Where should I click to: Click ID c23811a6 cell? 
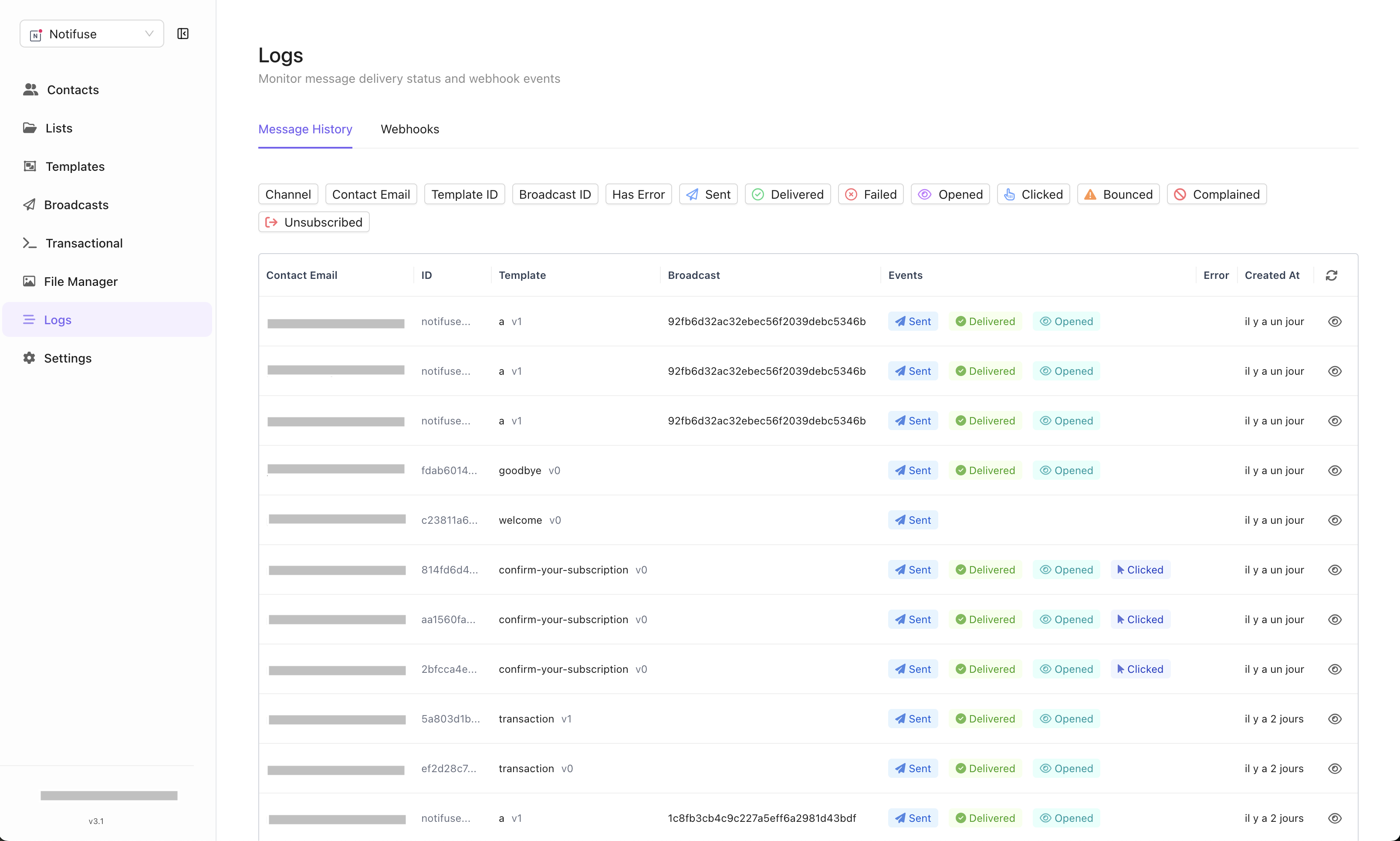[450, 520]
